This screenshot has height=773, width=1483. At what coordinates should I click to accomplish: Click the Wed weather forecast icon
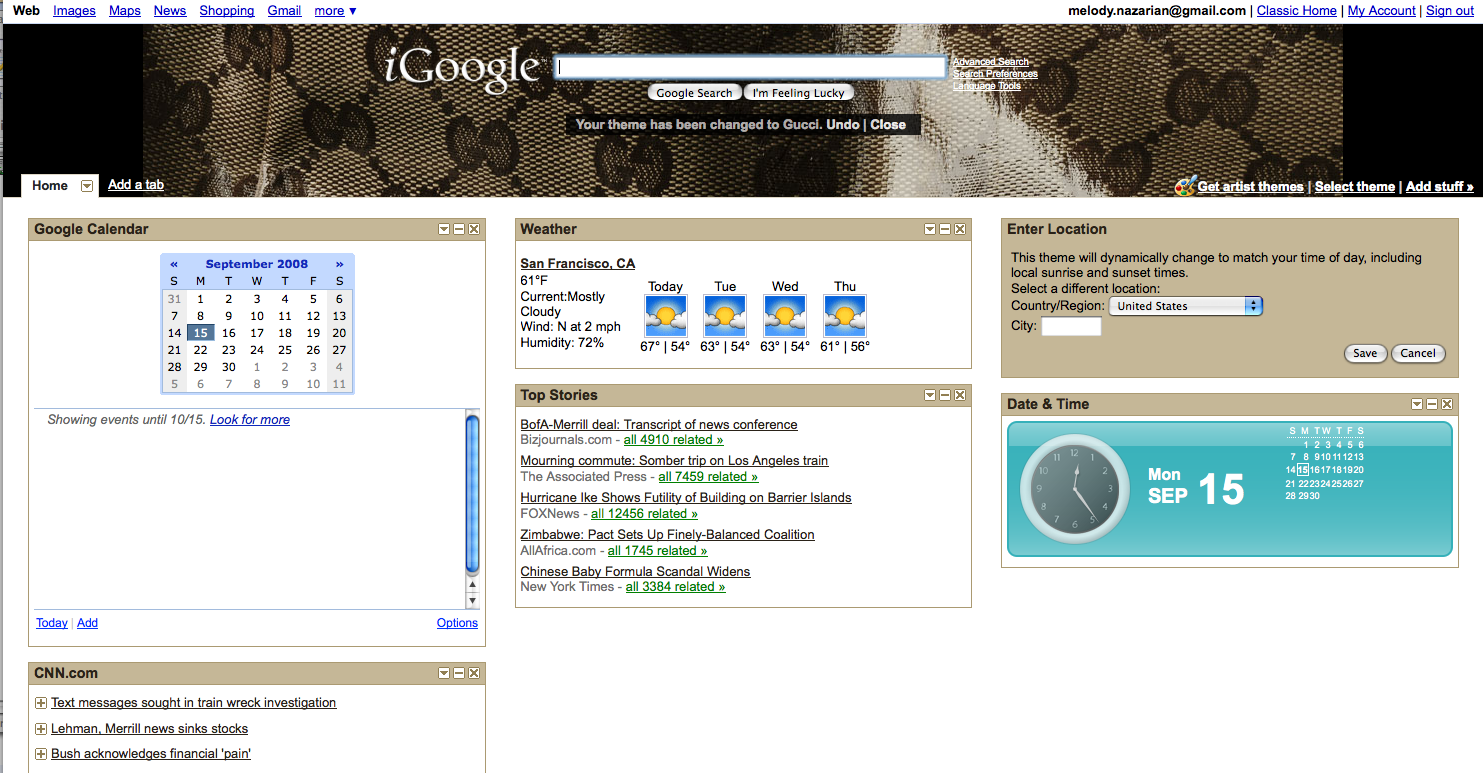[786, 316]
